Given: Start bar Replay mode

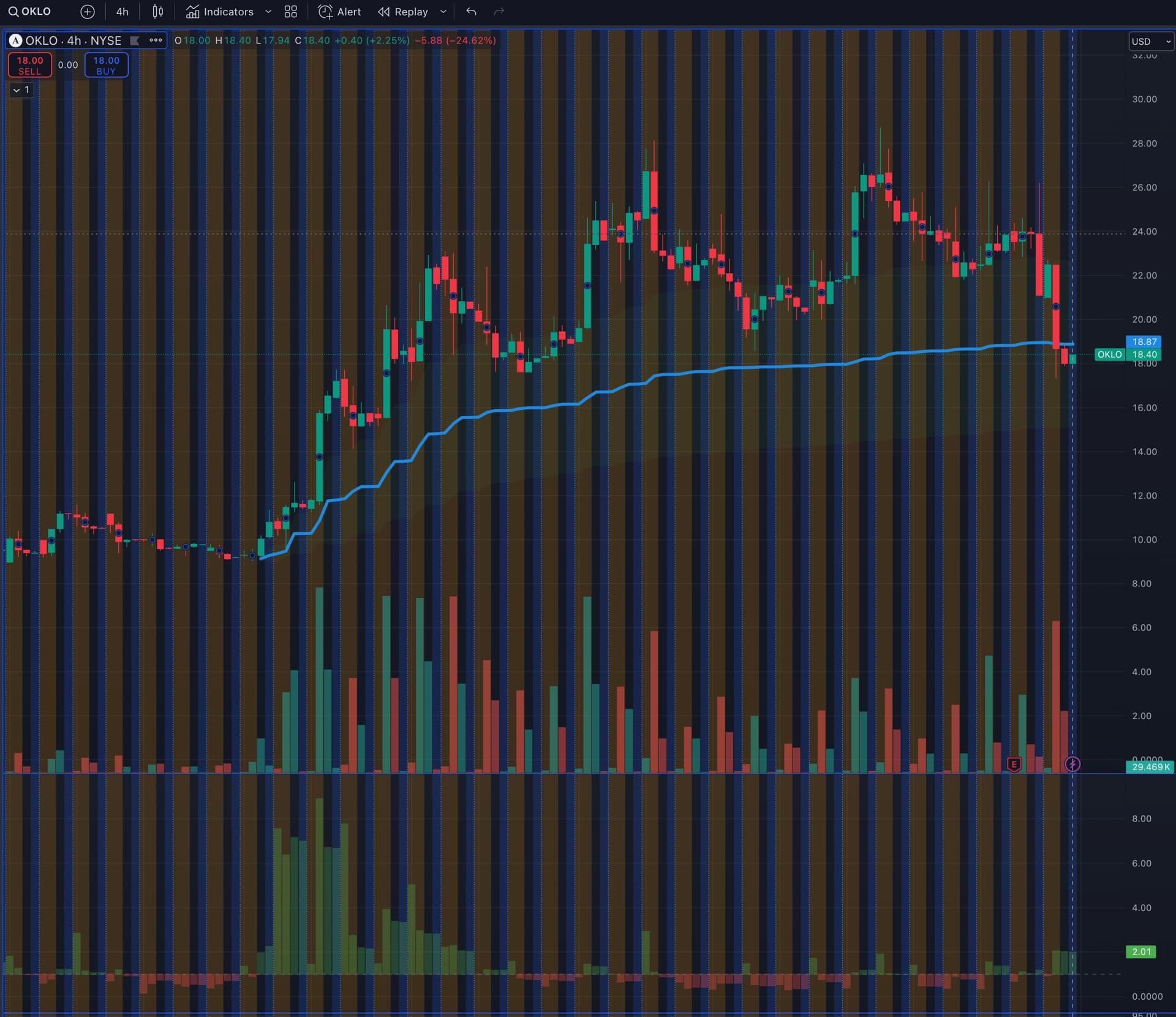Looking at the screenshot, I should [403, 12].
